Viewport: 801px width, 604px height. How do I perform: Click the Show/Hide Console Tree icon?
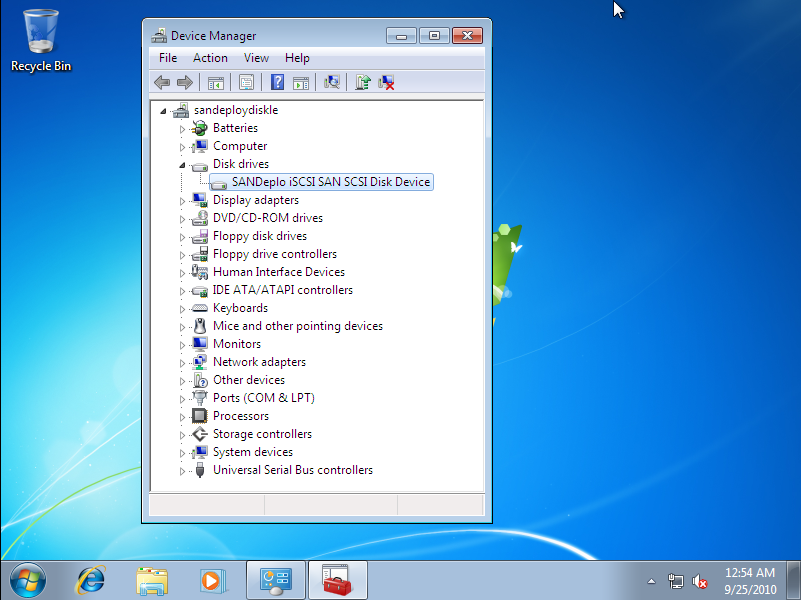coord(216,82)
